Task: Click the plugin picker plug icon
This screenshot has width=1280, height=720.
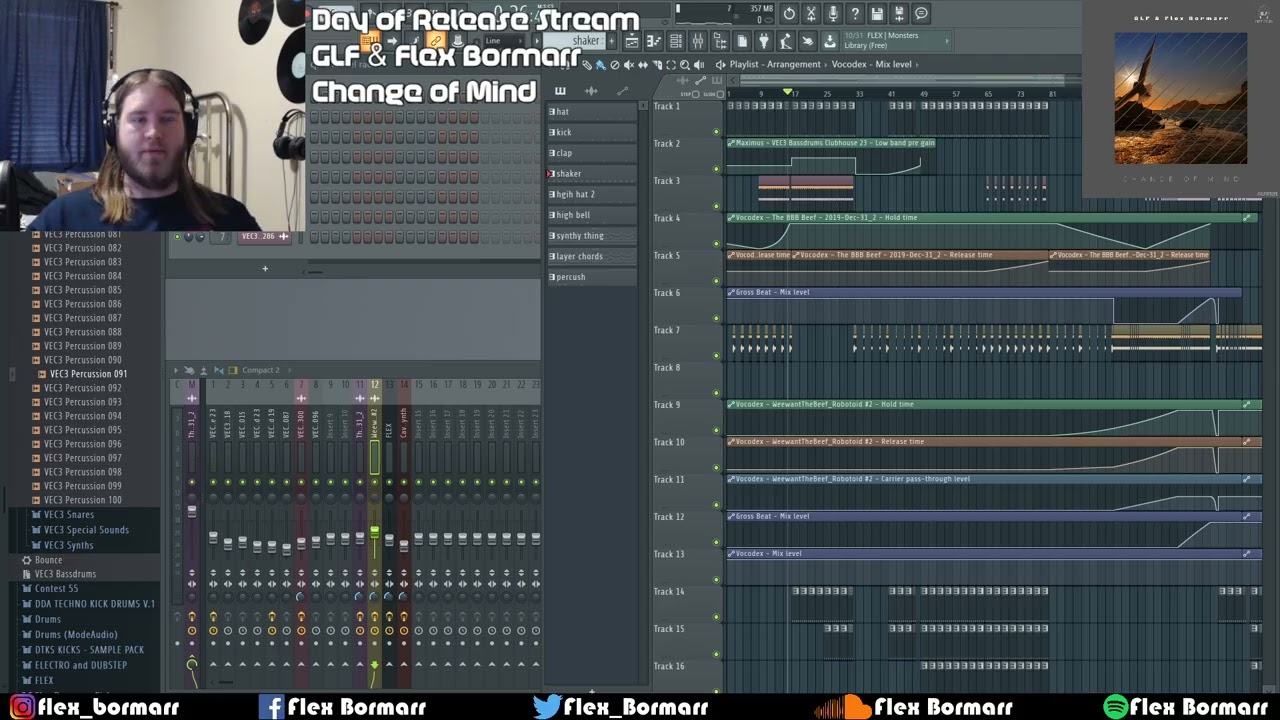Action: pos(764,41)
